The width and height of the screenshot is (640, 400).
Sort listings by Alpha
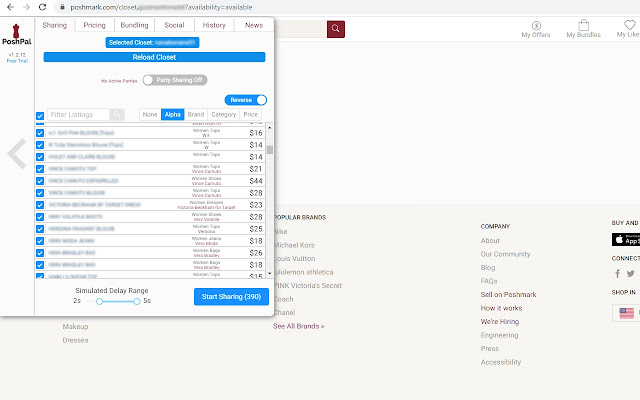(x=173, y=114)
